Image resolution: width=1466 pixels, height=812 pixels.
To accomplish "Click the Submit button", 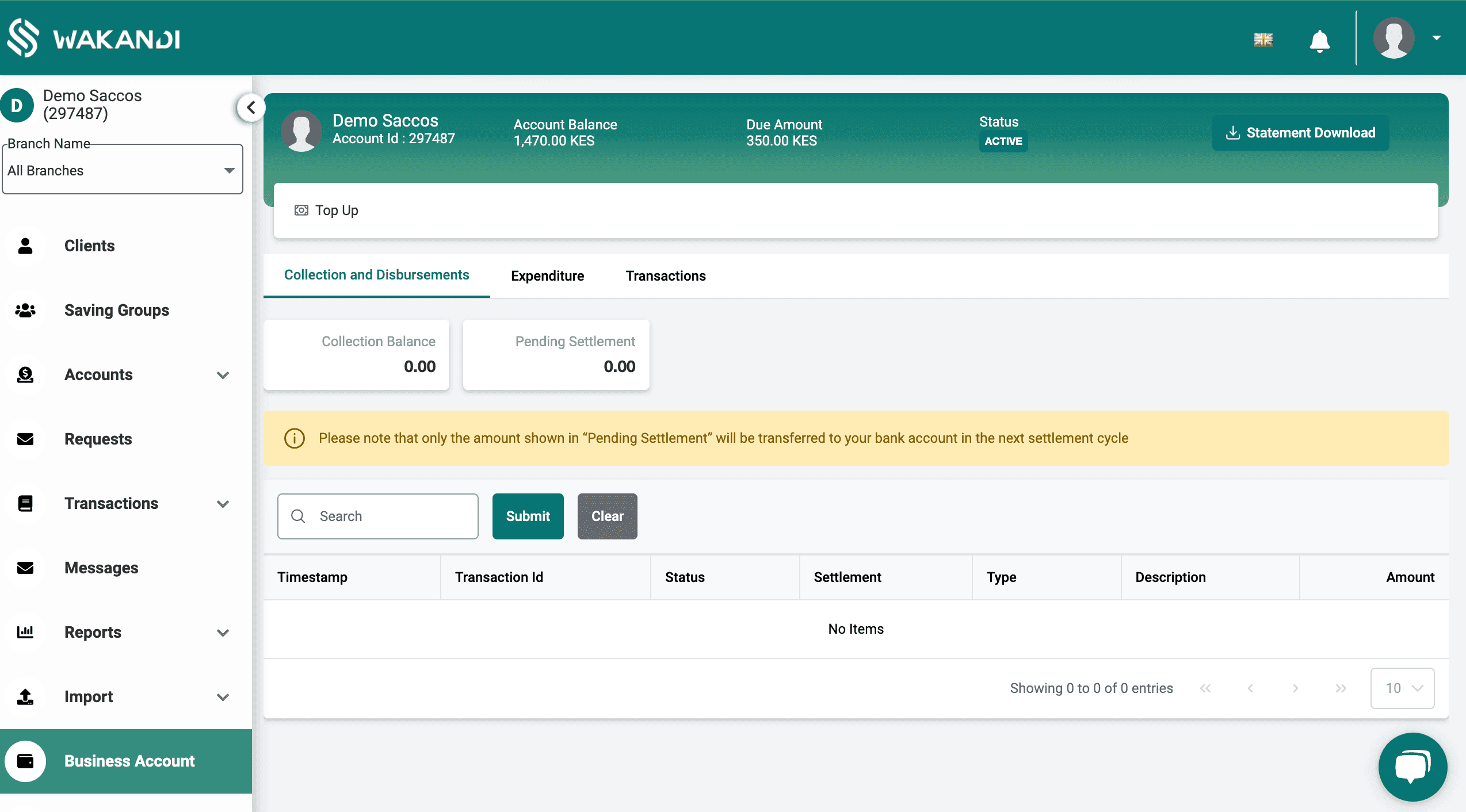I will point(528,516).
